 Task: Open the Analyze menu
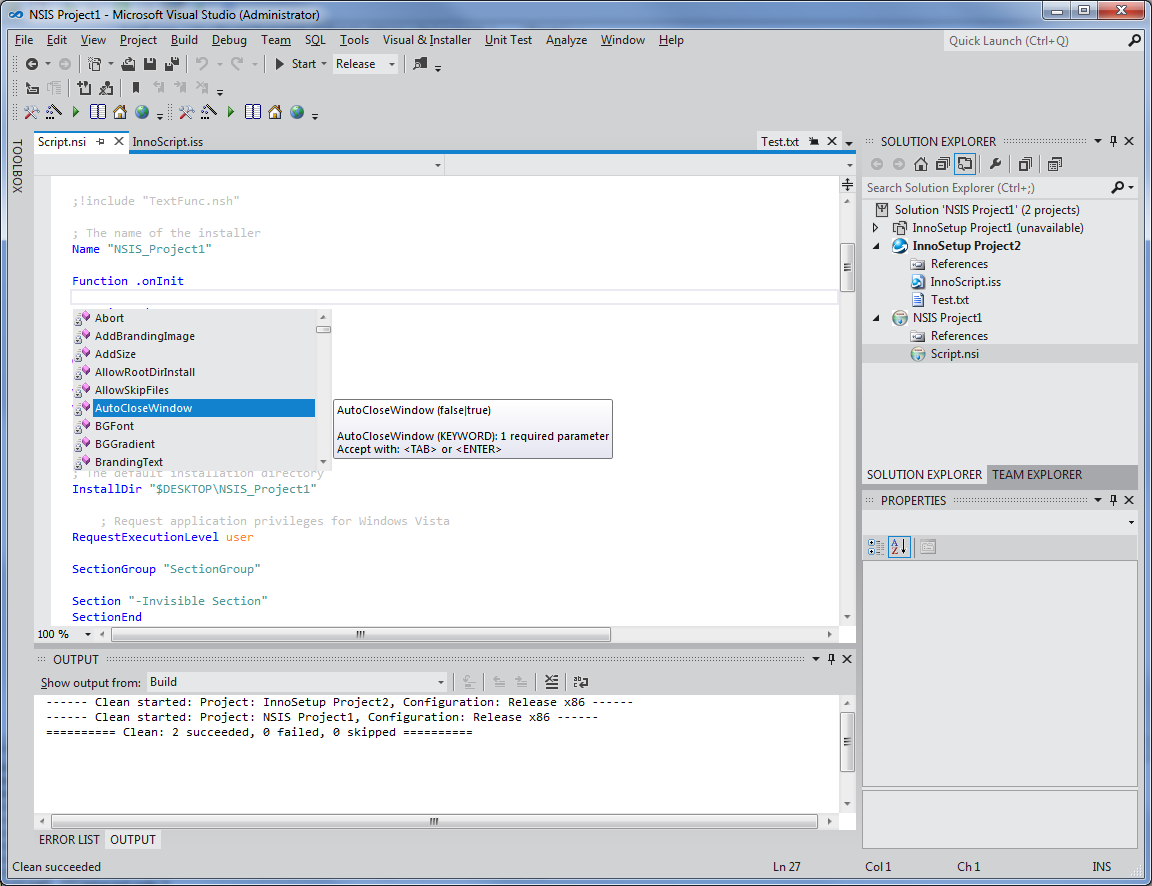point(566,40)
